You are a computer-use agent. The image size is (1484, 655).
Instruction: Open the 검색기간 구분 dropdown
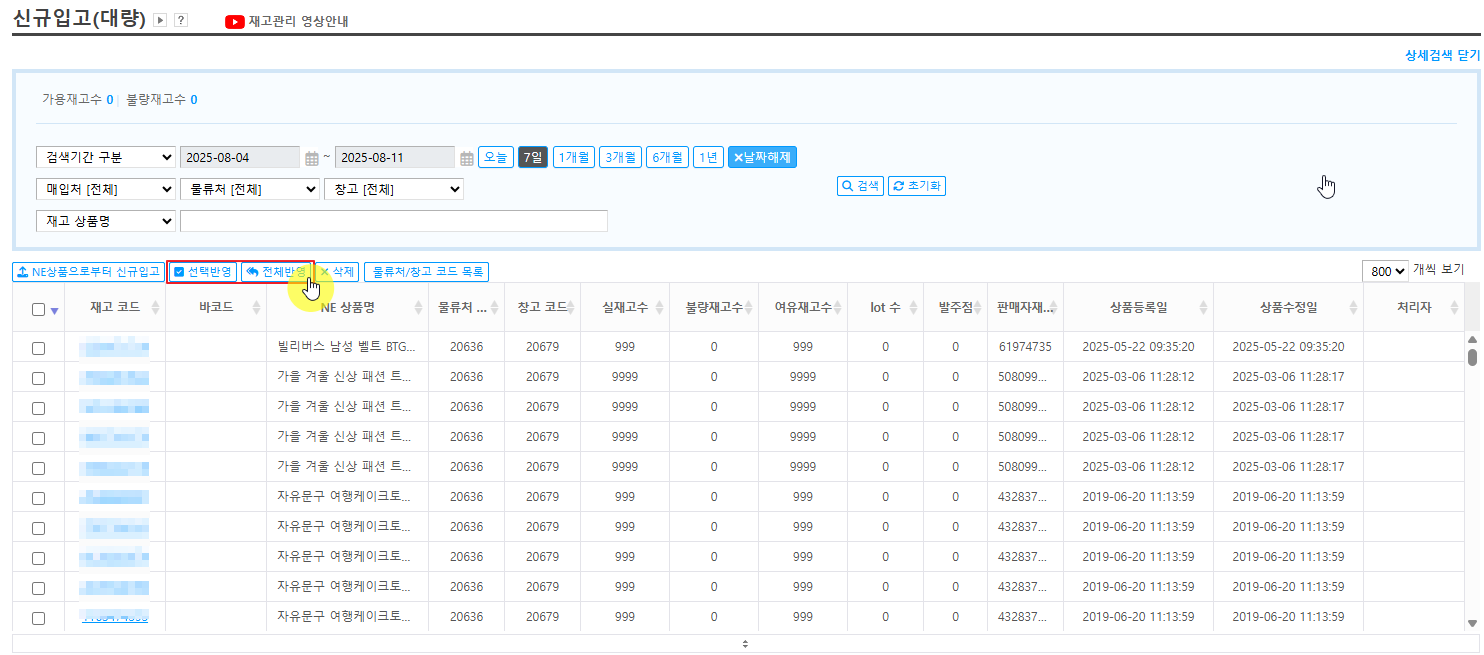(x=105, y=158)
